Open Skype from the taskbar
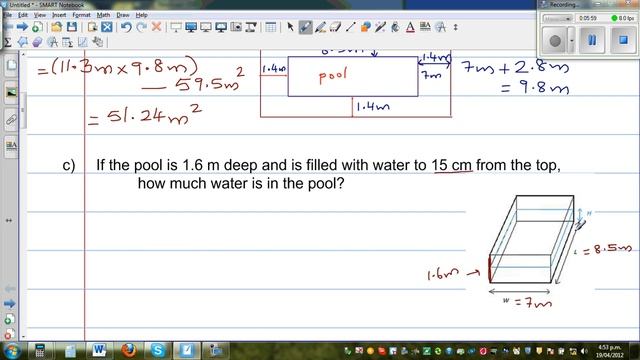The image size is (640, 360). (x=158, y=351)
